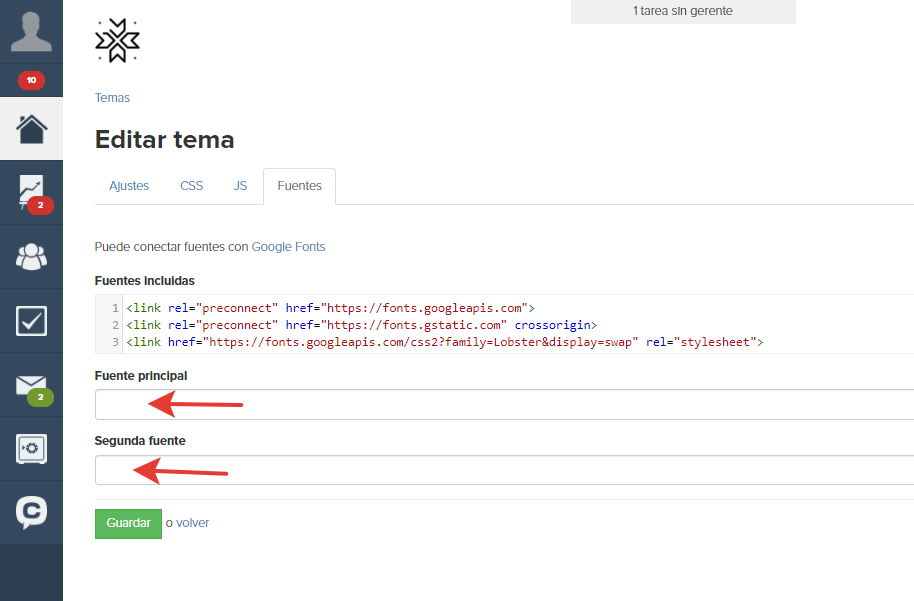Click the volver link
Image resolution: width=914 pixels, height=601 pixels.
[192, 523]
